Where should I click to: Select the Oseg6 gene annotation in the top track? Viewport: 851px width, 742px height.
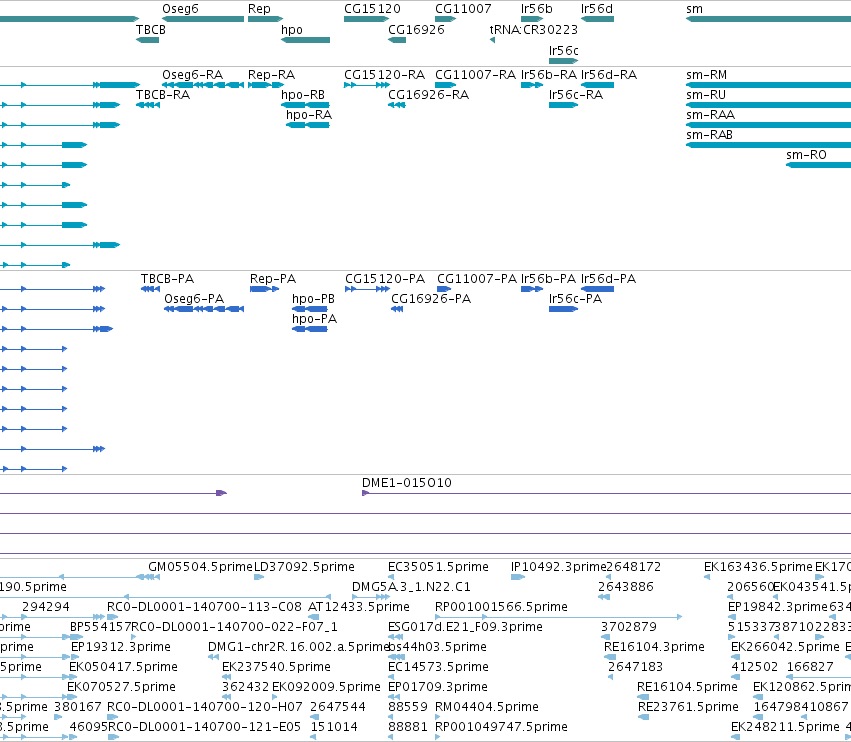tap(203, 19)
